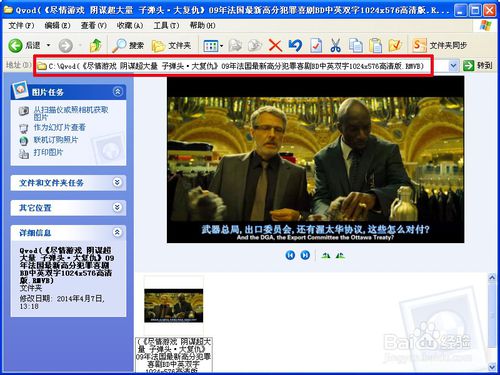Collapse the 图片任务 panel
This screenshot has width=500, height=375.
coord(117,91)
